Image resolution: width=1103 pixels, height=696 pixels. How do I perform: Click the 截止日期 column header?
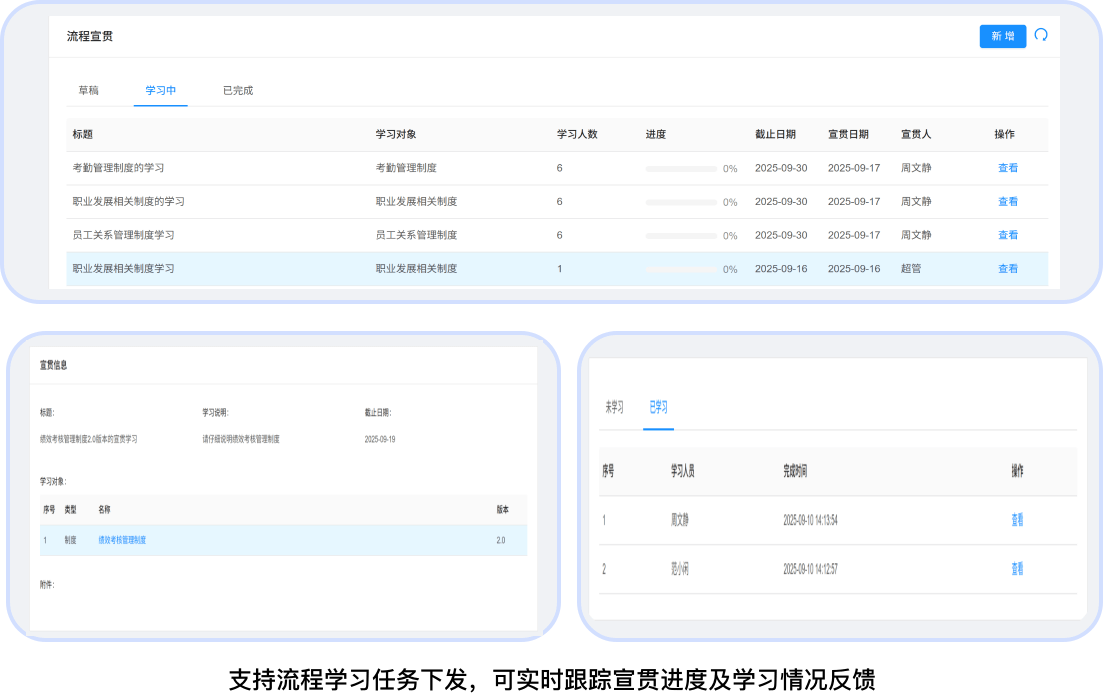(775, 134)
